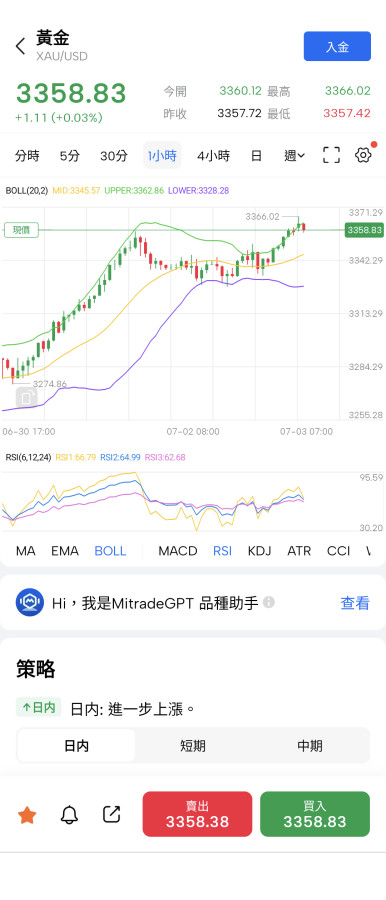Toggle the BOLL indicator
Image resolution: width=386 pixels, height=900 pixels.
(x=110, y=551)
